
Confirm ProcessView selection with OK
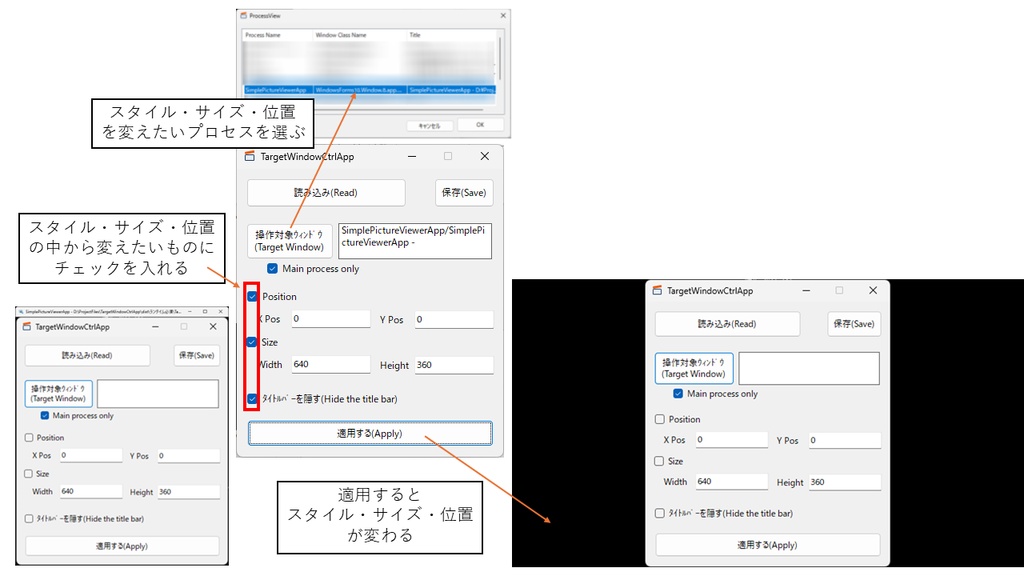coord(480,125)
